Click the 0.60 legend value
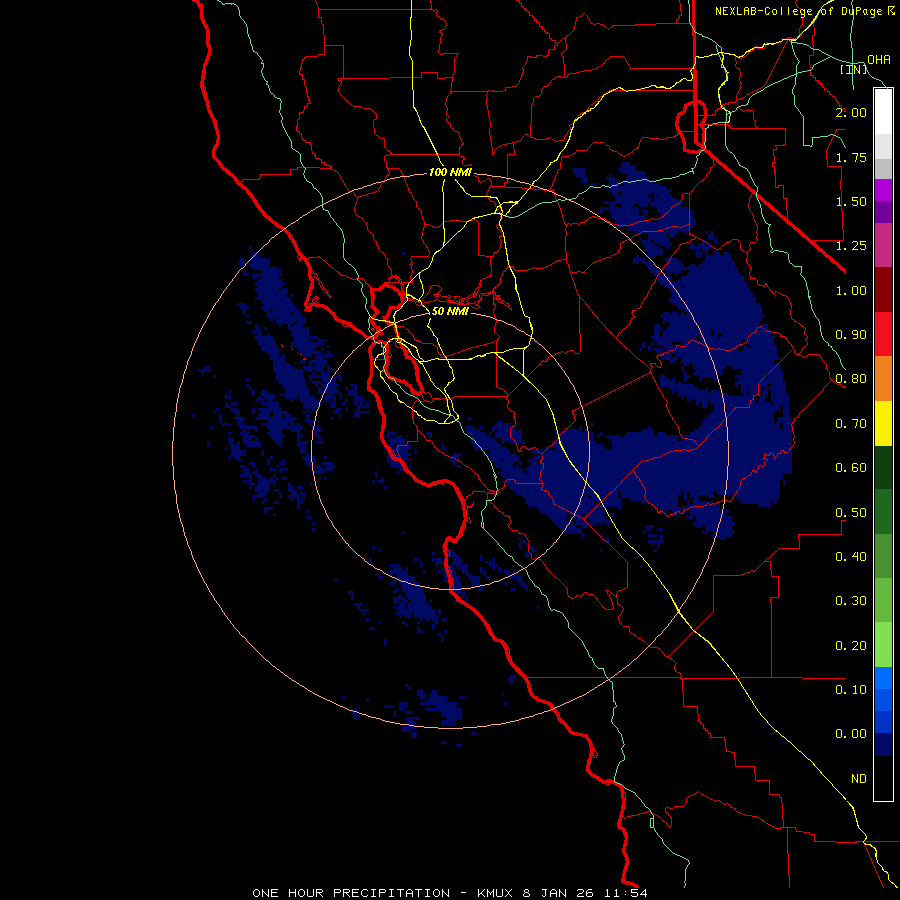The height and width of the screenshot is (900, 900). pos(851,468)
